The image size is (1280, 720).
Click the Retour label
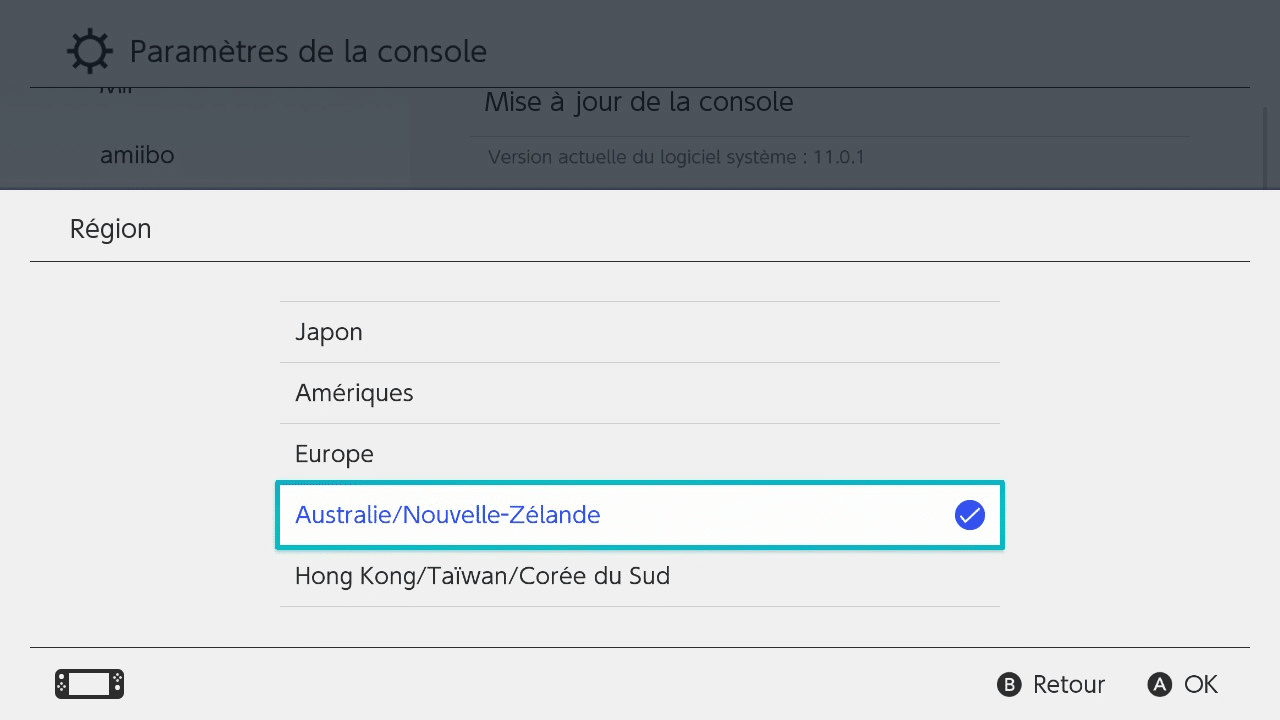[1069, 684]
